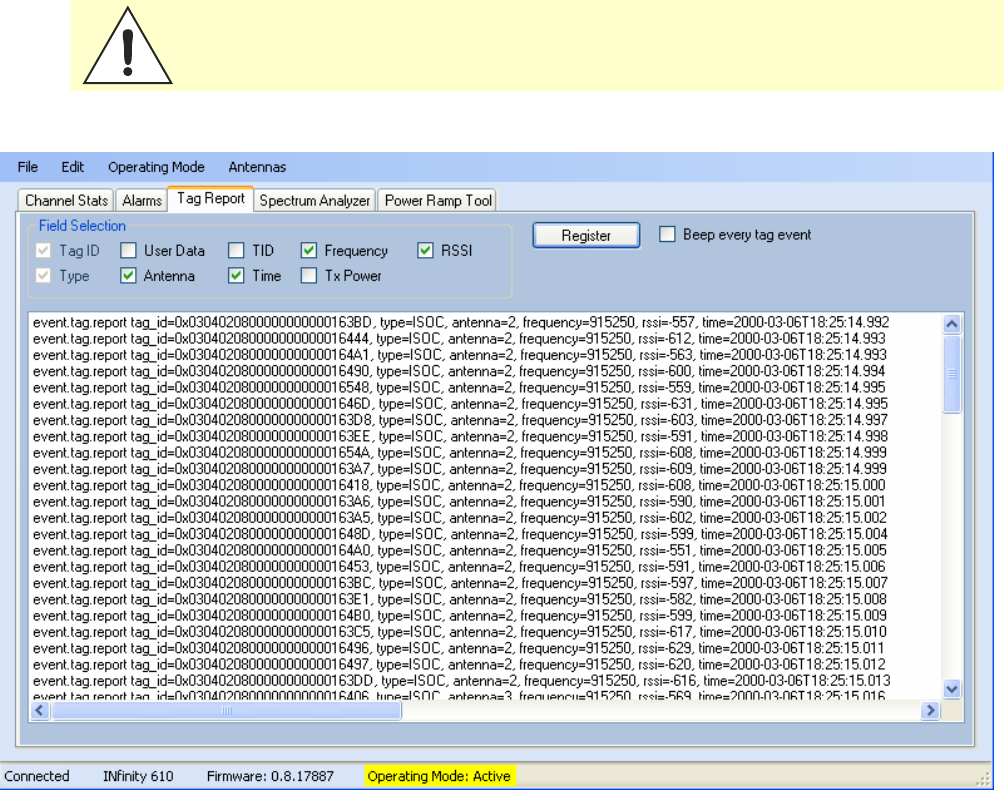Select the tag report row ending 163BD
The width and height of the screenshot is (1004, 790).
[x=461, y=322]
